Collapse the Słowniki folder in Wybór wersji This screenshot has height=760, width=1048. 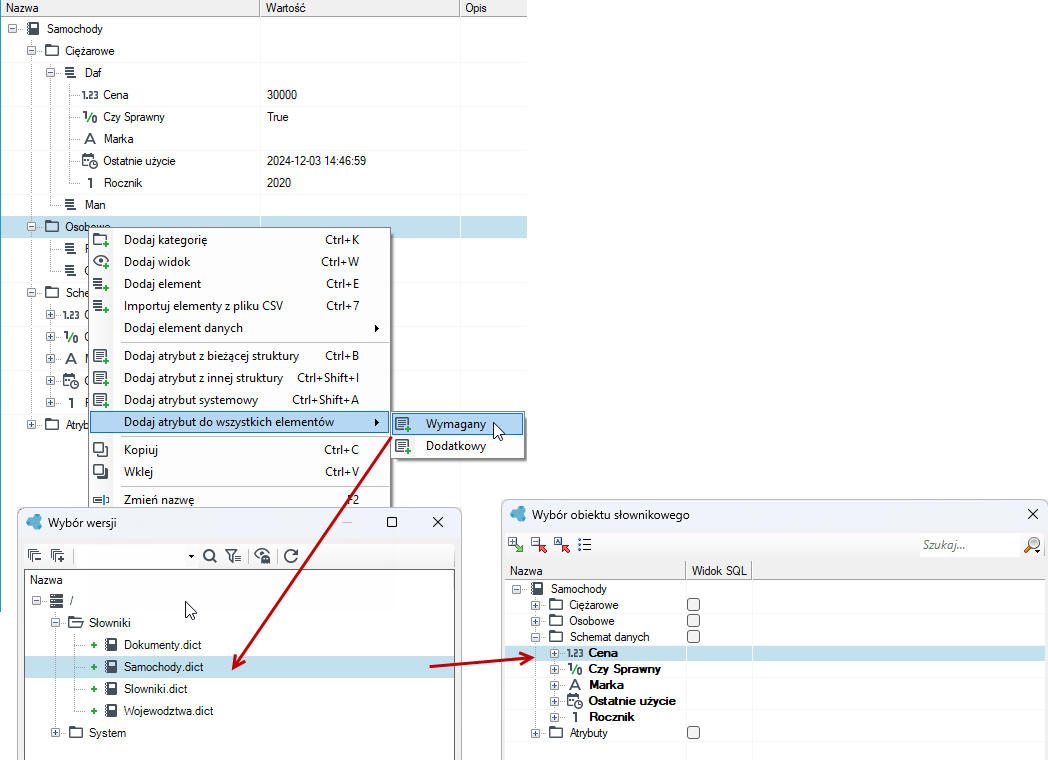click(55, 623)
